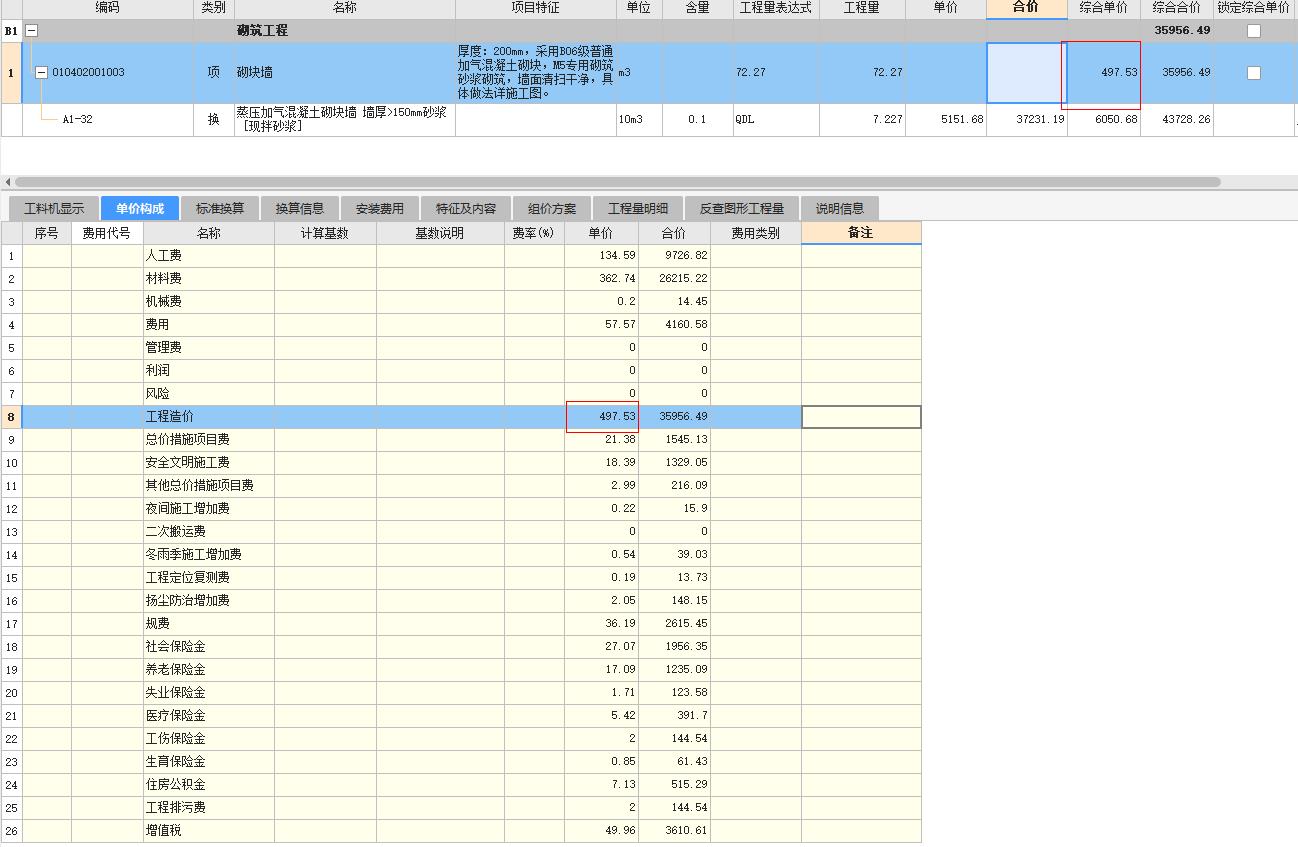Select the 人工费 row name
This screenshot has height=847, width=1298.
click(164, 256)
